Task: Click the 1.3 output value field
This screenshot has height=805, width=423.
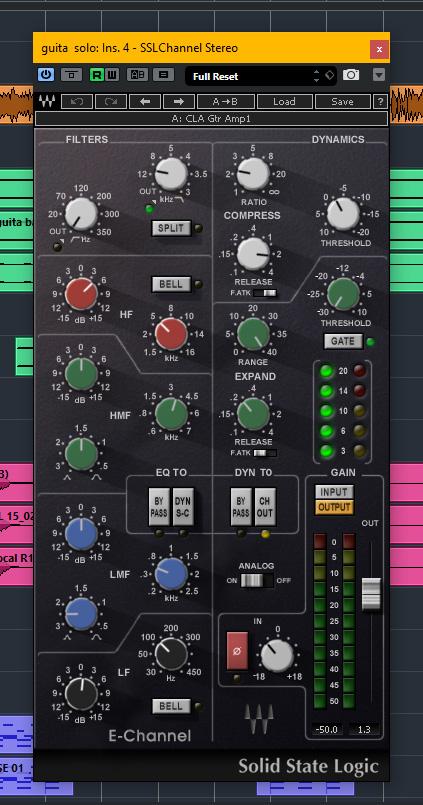Action: [x=363, y=729]
